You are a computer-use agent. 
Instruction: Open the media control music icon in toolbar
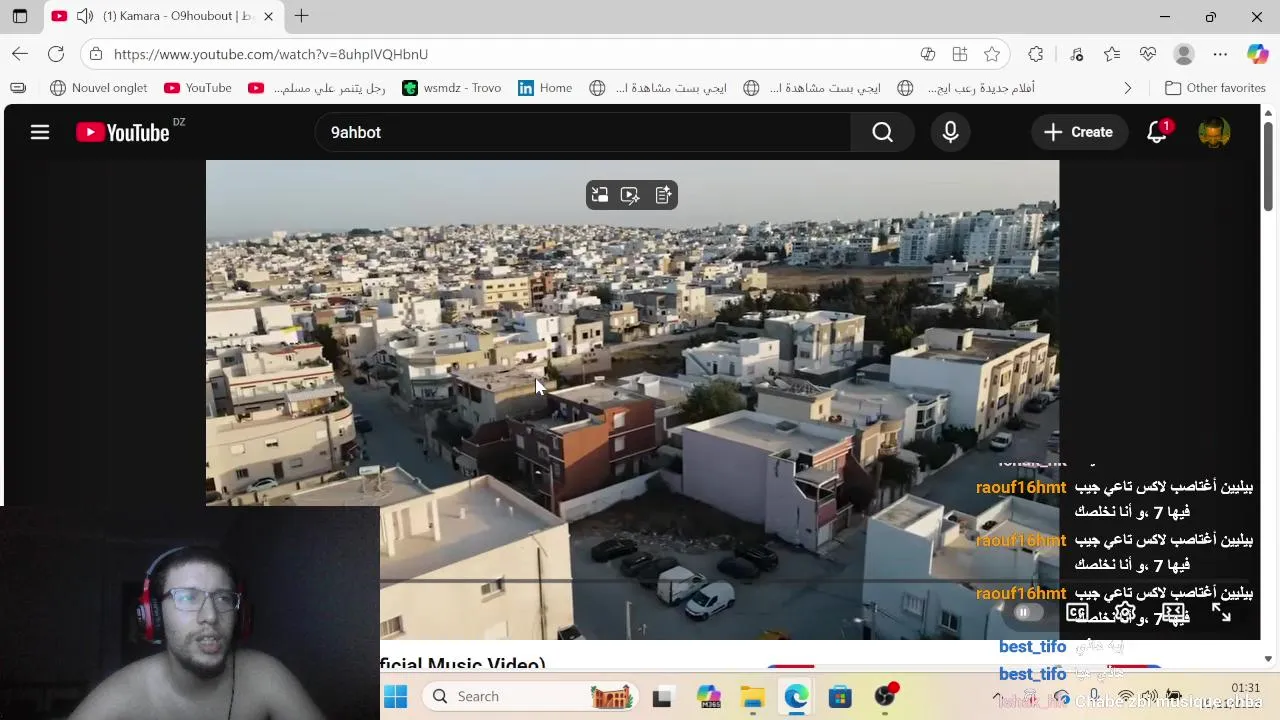coord(1076,54)
